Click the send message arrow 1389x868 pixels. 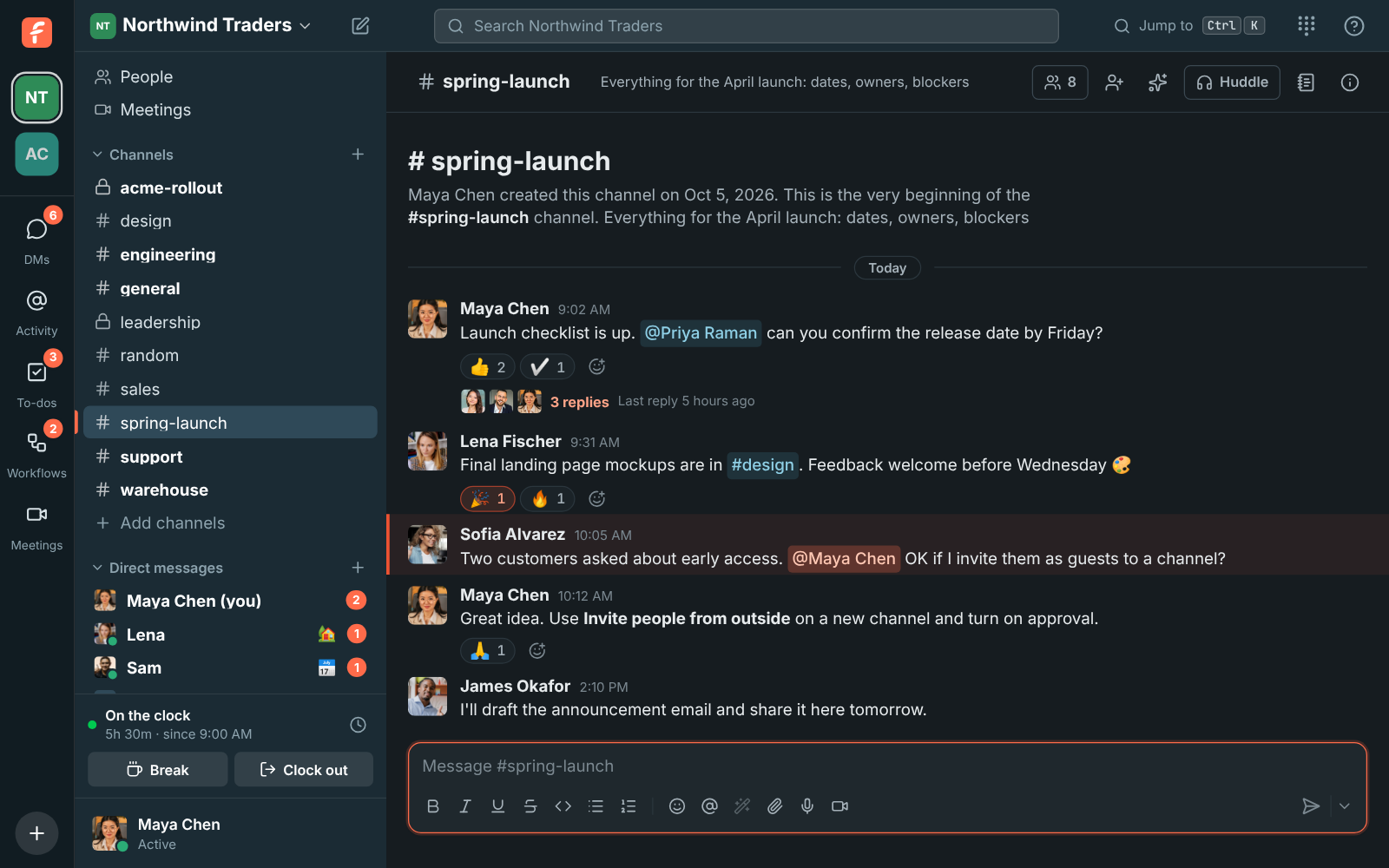[1311, 806]
